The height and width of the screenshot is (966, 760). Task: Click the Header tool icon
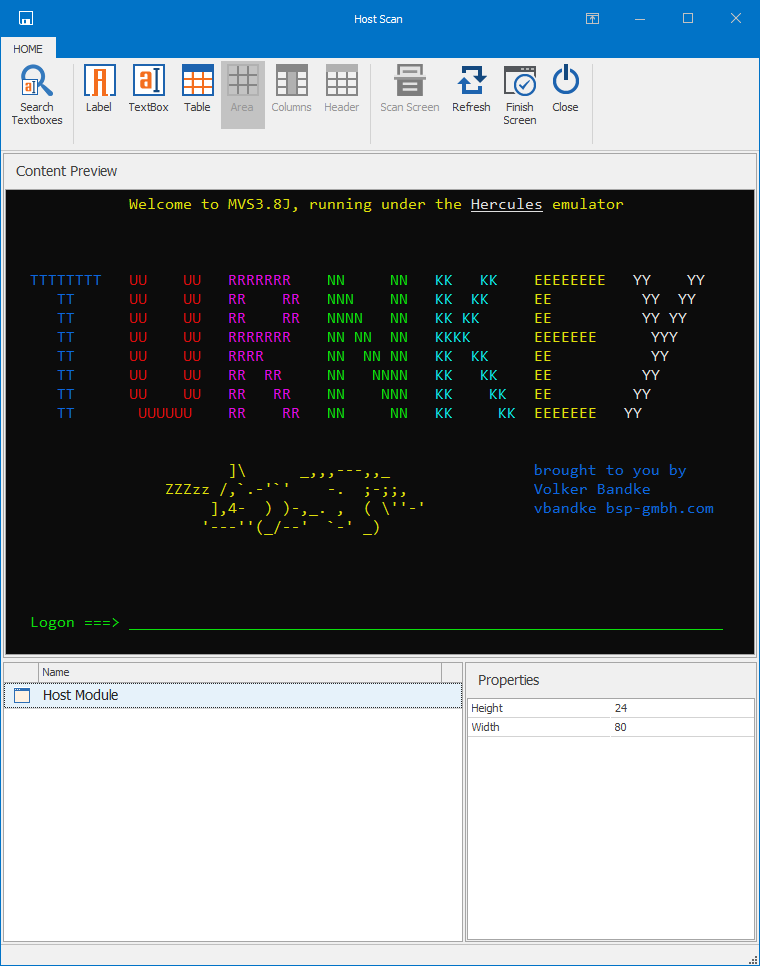point(341,82)
